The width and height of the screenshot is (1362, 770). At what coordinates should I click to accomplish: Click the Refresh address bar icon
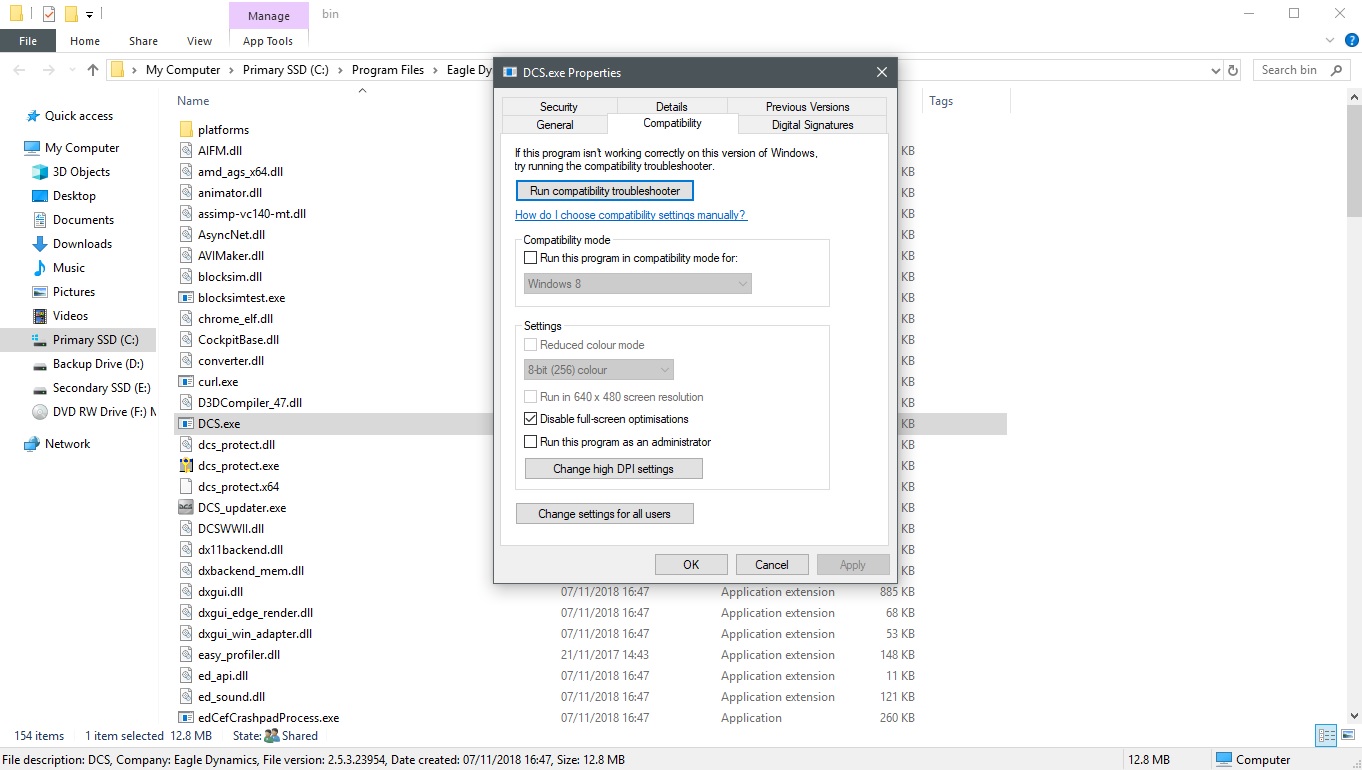click(x=1233, y=70)
